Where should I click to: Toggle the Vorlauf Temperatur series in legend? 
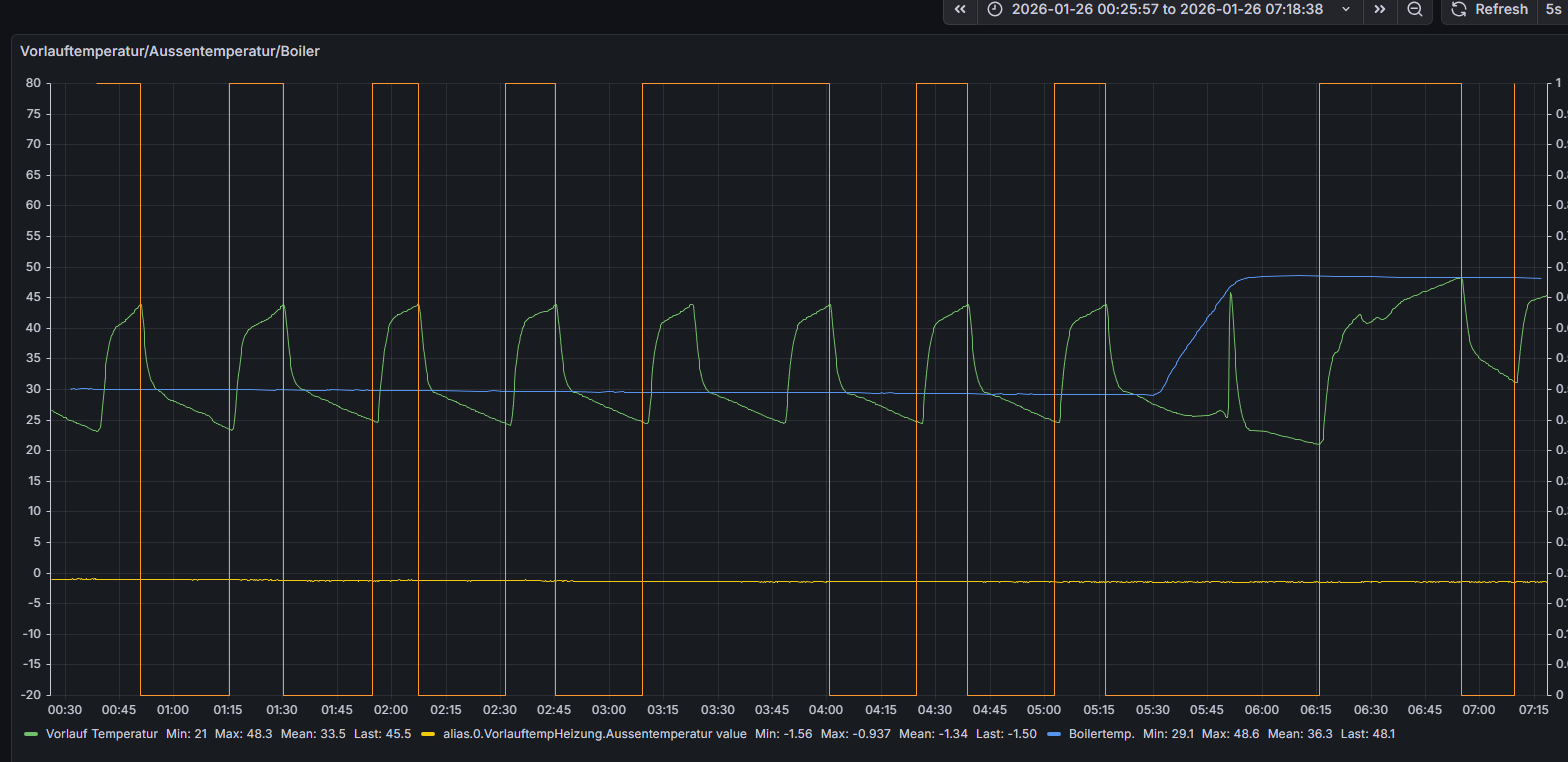click(x=102, y=733)
